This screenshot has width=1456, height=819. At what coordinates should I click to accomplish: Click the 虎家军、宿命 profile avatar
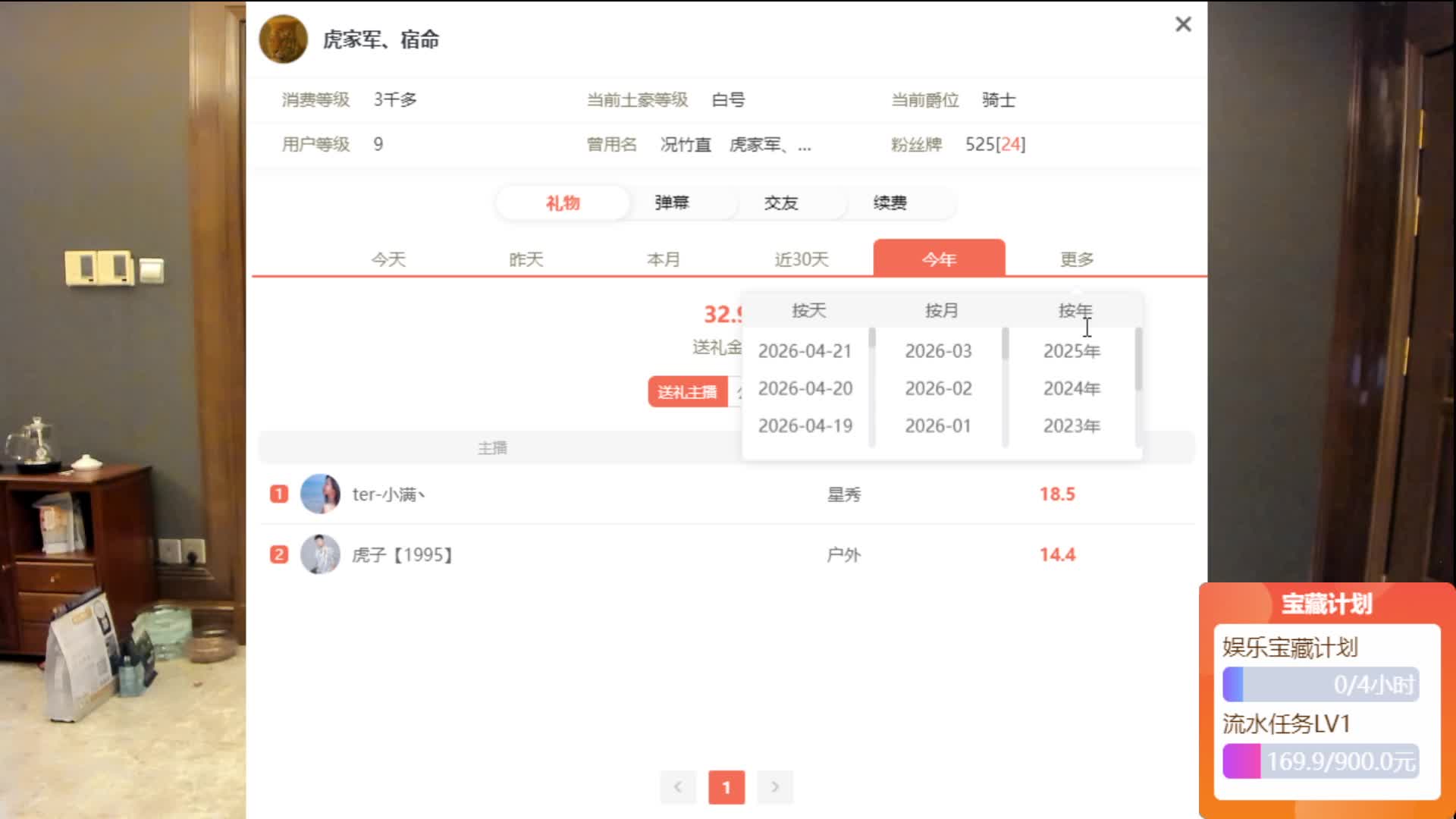tap(284, 39)
